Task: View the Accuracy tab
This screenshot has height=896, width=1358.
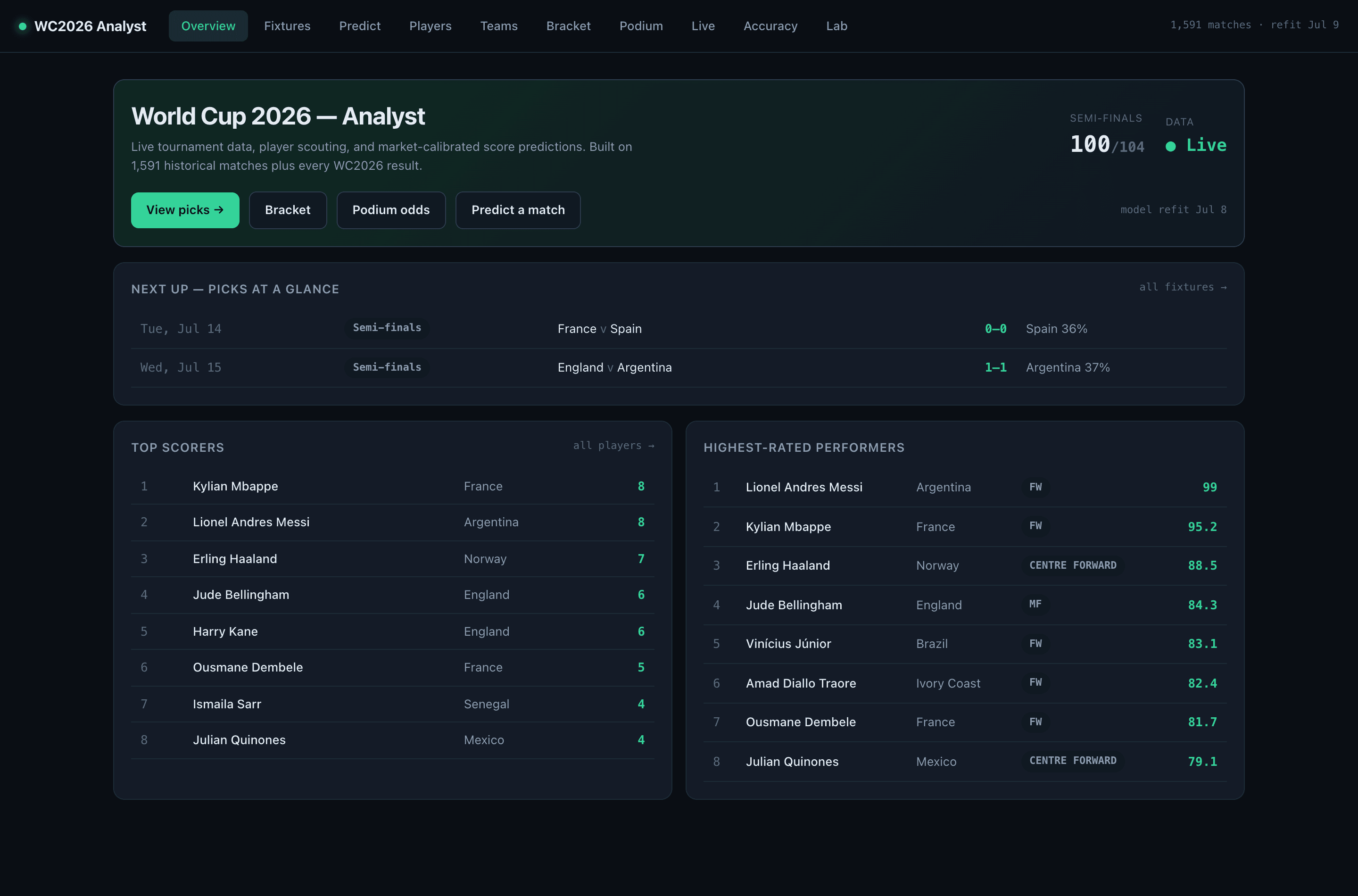Action: coord(770,26)
